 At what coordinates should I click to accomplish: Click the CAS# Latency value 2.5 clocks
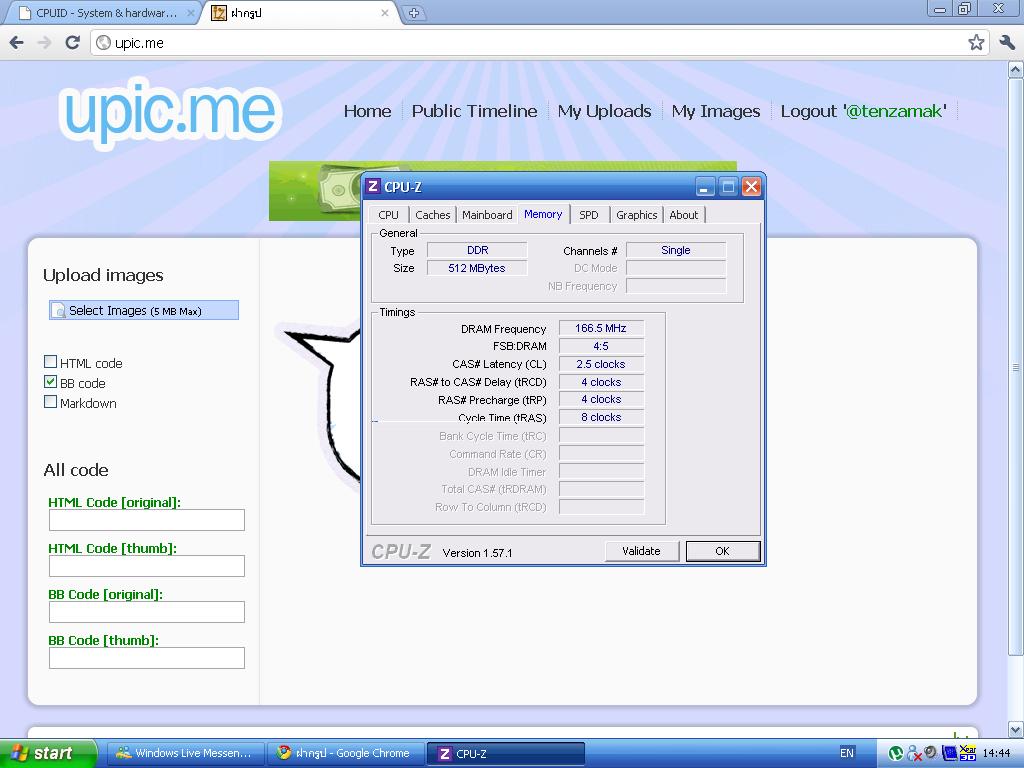[x=601, y=364]
